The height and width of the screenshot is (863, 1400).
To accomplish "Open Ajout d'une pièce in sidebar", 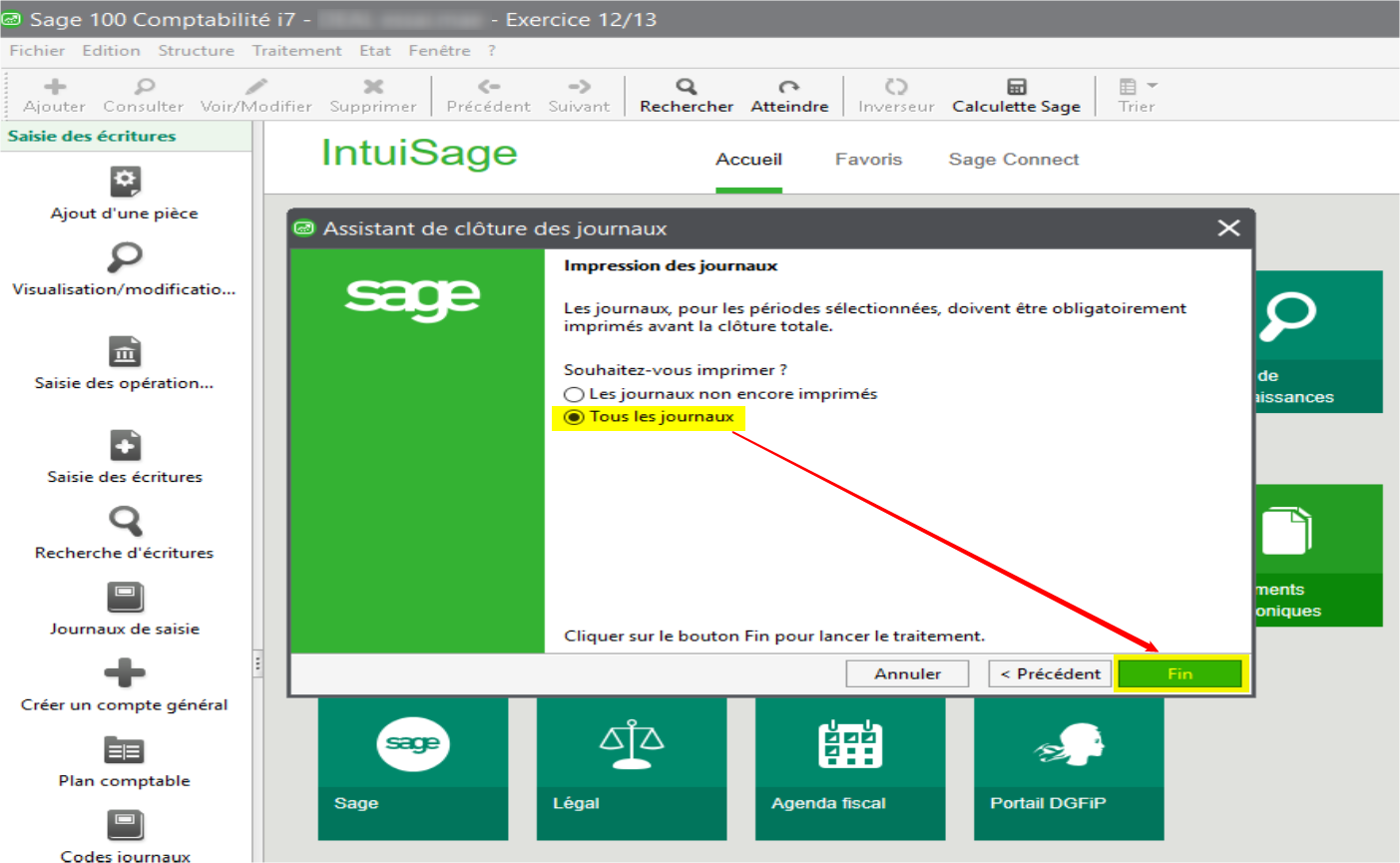I will (125, 183).
